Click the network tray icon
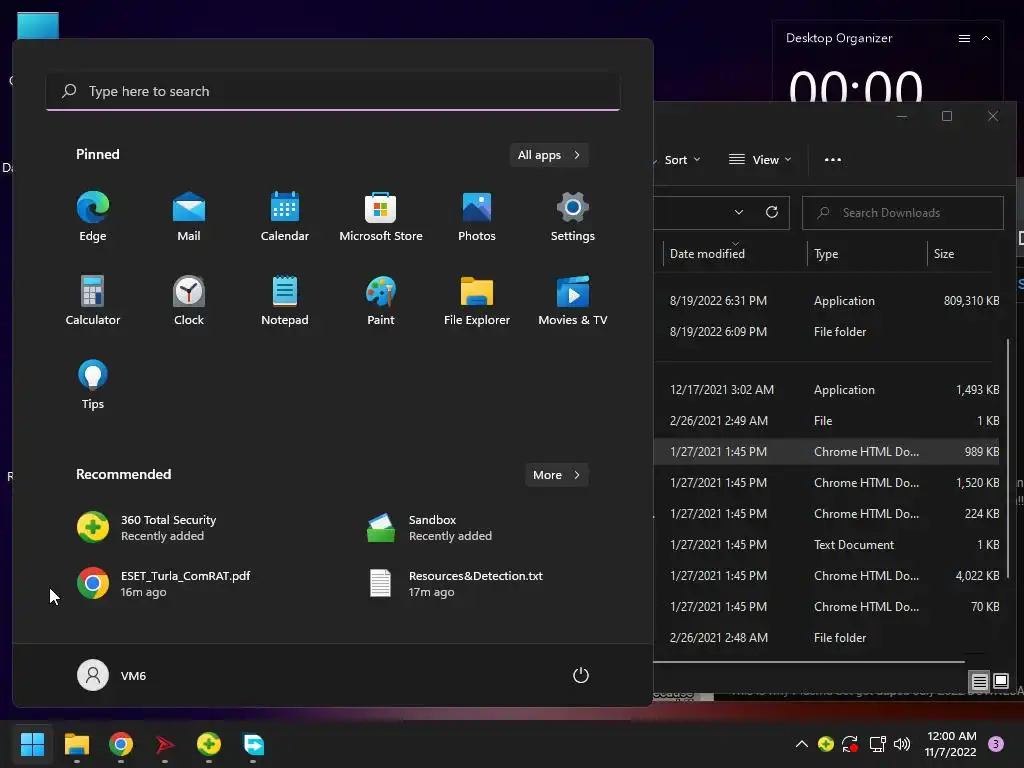 877,744
